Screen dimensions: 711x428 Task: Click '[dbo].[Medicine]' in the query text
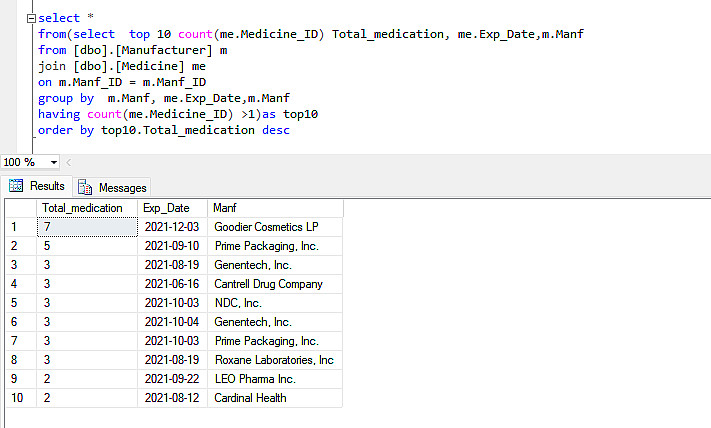click(x=129, y=66)
